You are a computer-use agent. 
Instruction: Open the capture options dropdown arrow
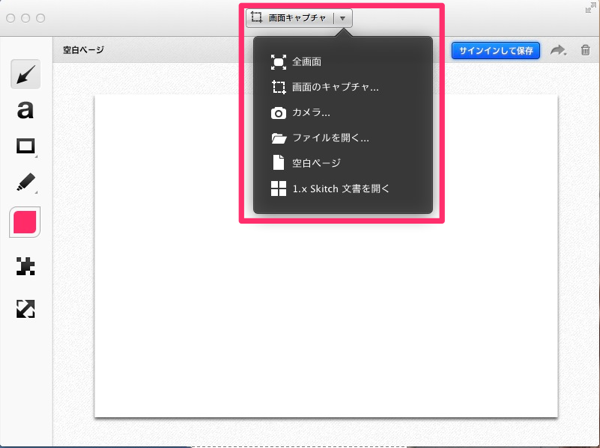point(343,18)
